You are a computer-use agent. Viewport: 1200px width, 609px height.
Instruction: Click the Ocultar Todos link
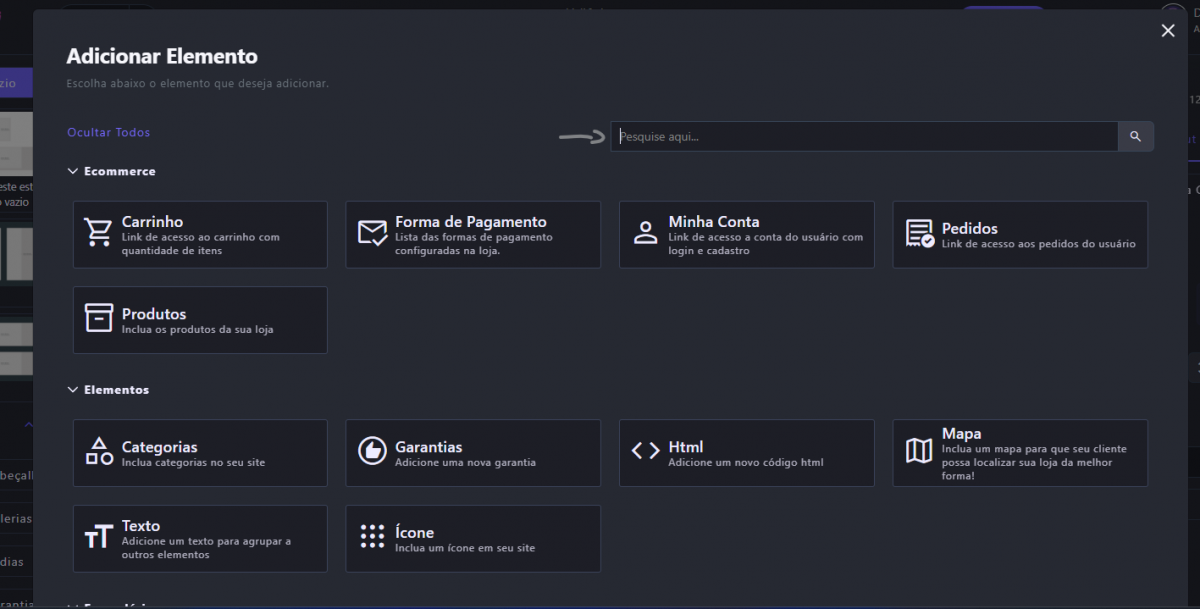pos(108,132)
